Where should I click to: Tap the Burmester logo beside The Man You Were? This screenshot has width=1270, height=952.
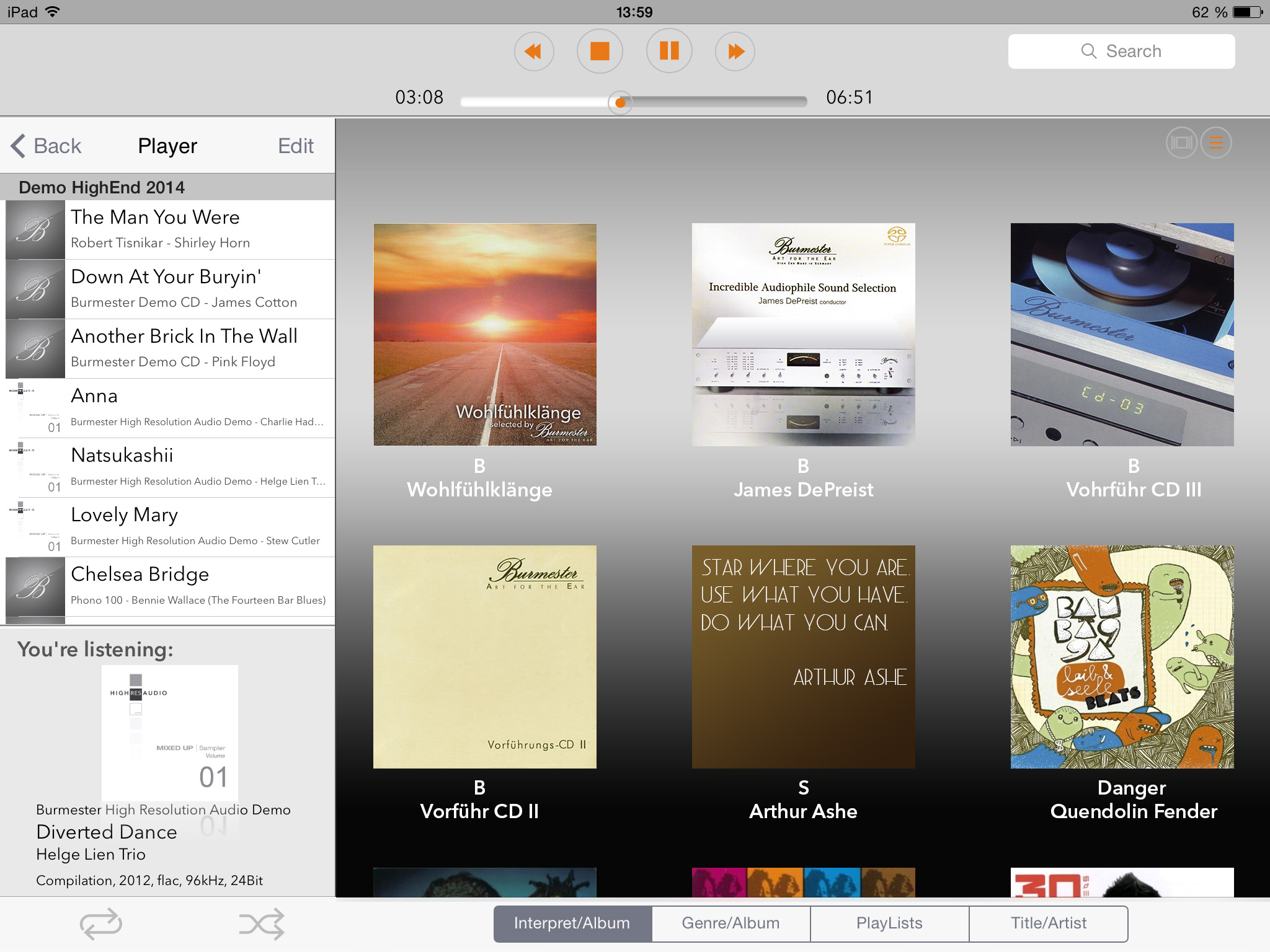click(35, 229)
